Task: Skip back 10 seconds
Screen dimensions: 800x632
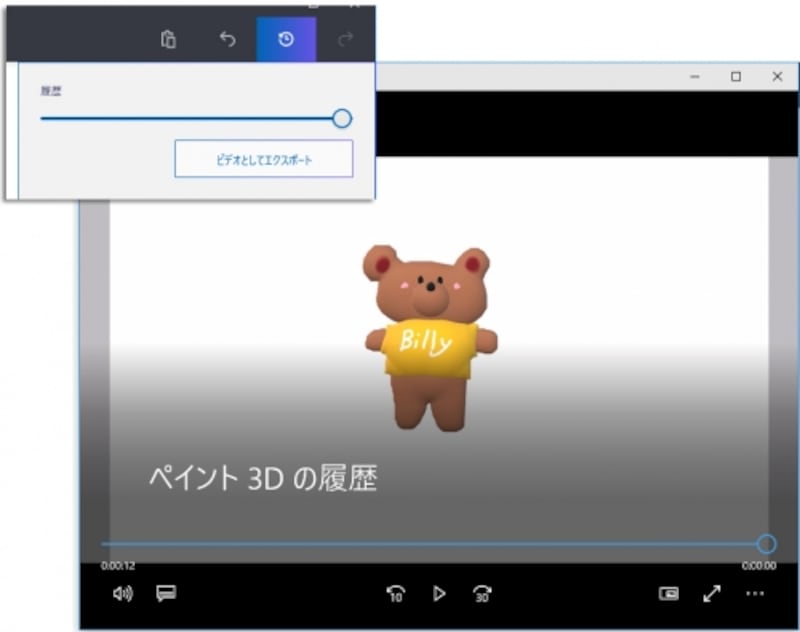Action: (395, 594)
